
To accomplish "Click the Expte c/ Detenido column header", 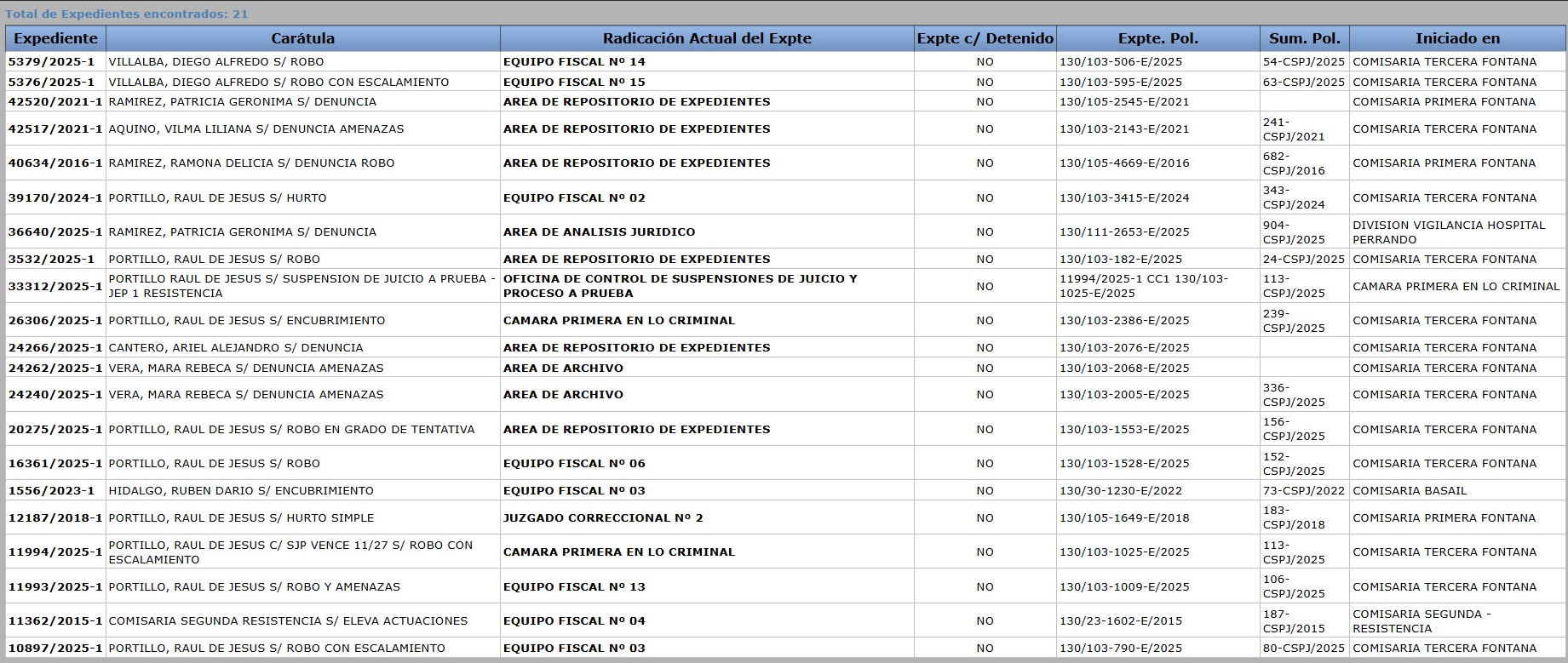I will 985,38.
